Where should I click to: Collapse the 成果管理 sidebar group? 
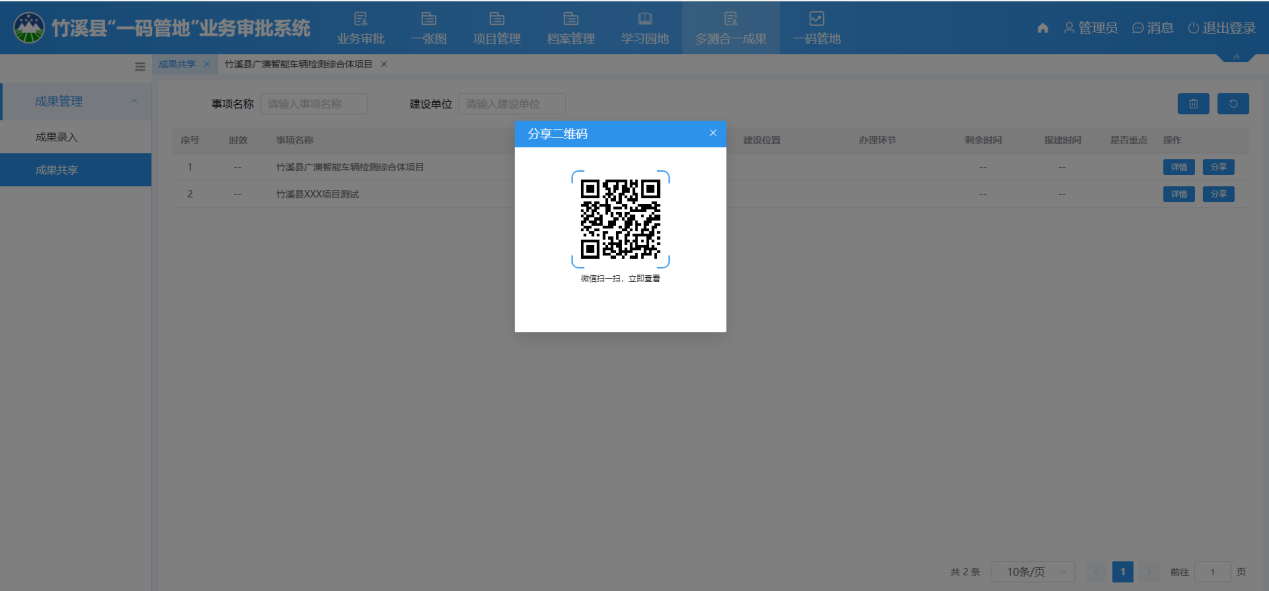coord(76,101)
